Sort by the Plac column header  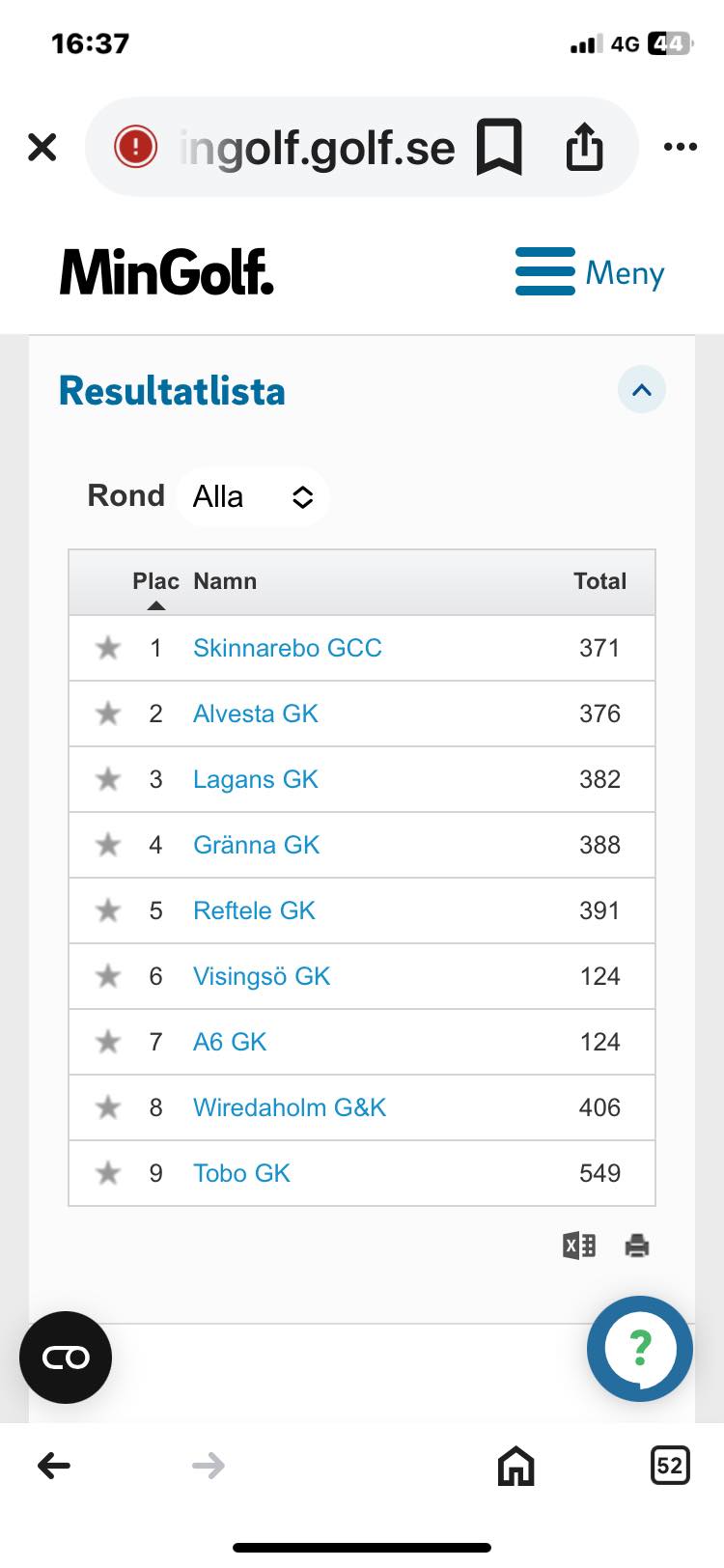coord(155,582)
